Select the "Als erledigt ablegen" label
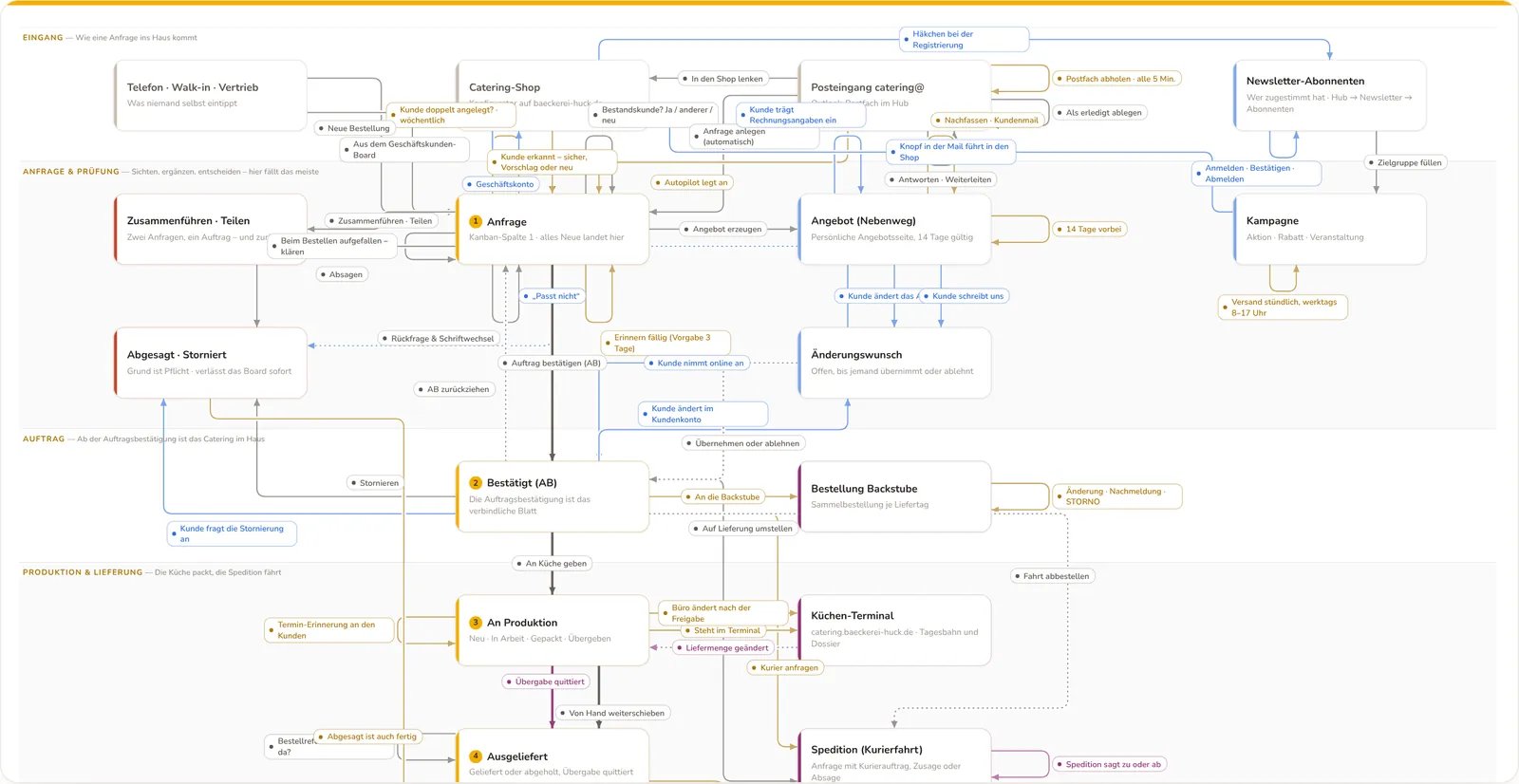1519x784 pixels. point(1100,112)
